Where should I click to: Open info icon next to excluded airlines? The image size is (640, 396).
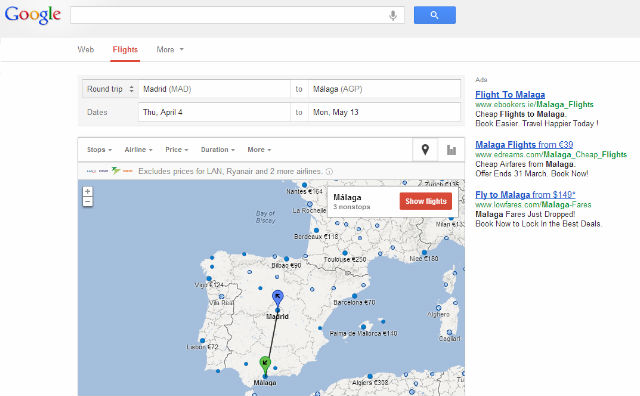pos(329,172)
